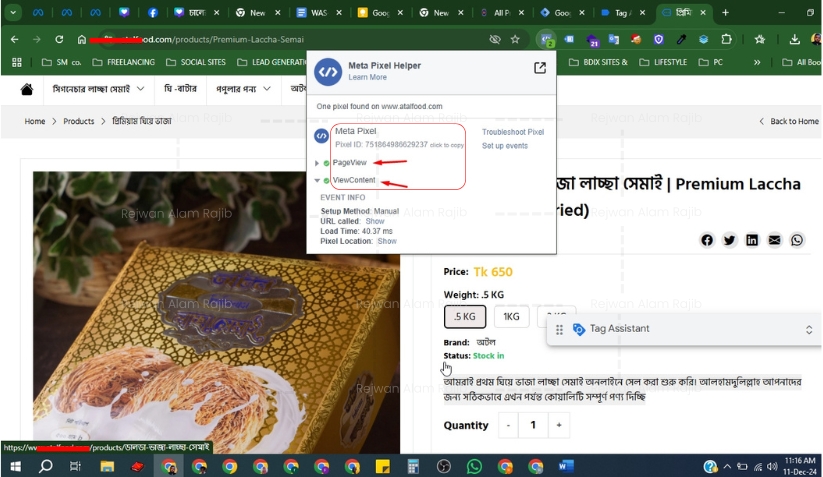The image size is (823, 477).
Task: Share product on Facebook
Action: click(x=707, y=240)
